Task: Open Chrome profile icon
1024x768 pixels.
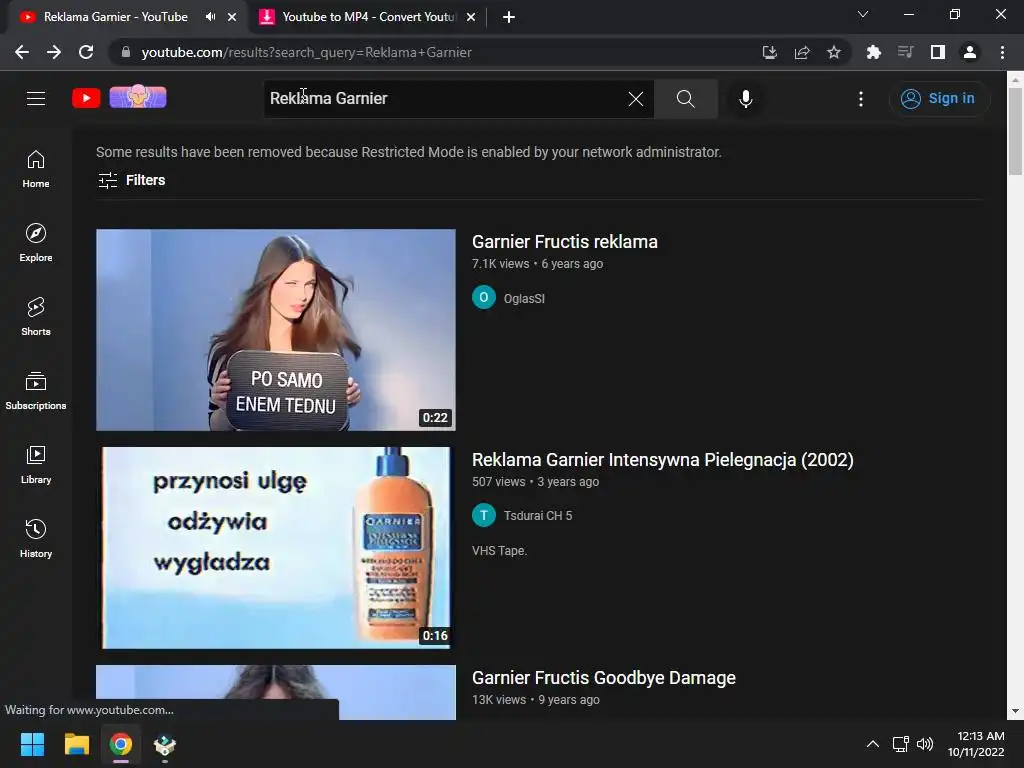Action: [x=970, y=52]
